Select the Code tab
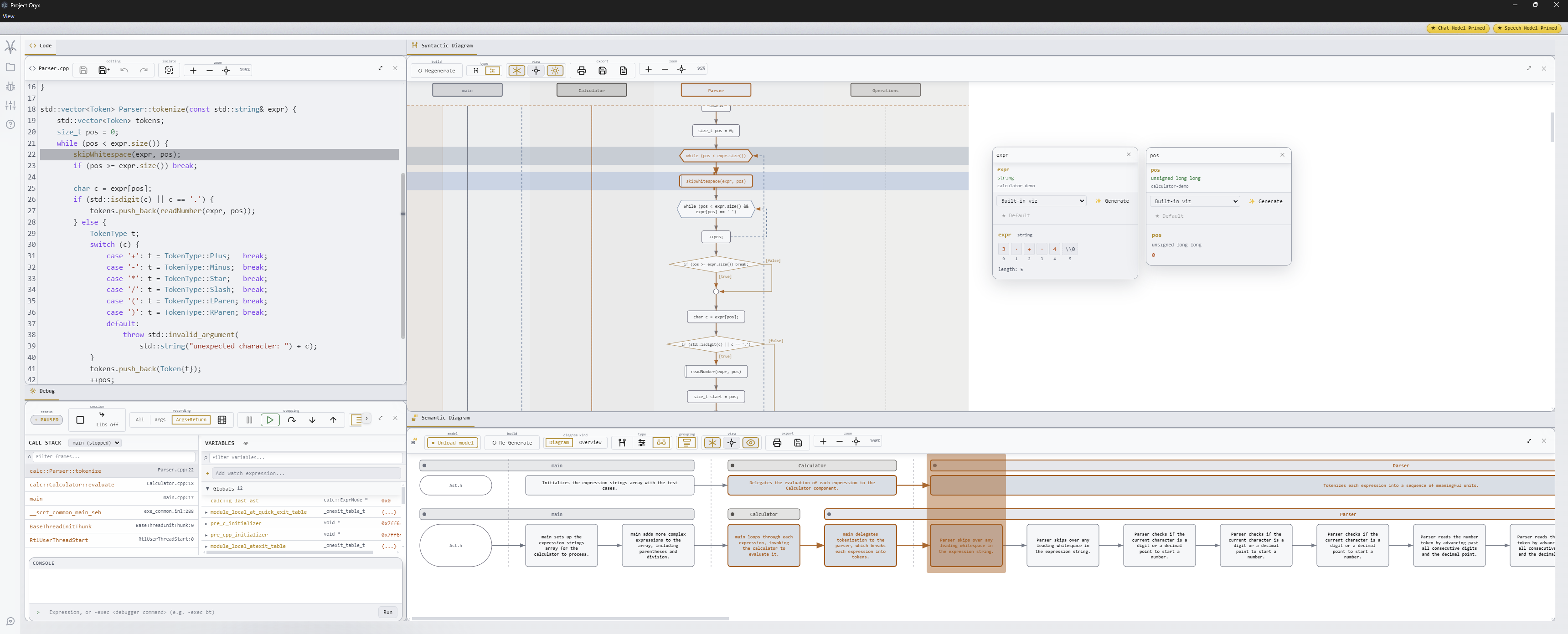The image size is (1568, 634). (x=41, y=46)
